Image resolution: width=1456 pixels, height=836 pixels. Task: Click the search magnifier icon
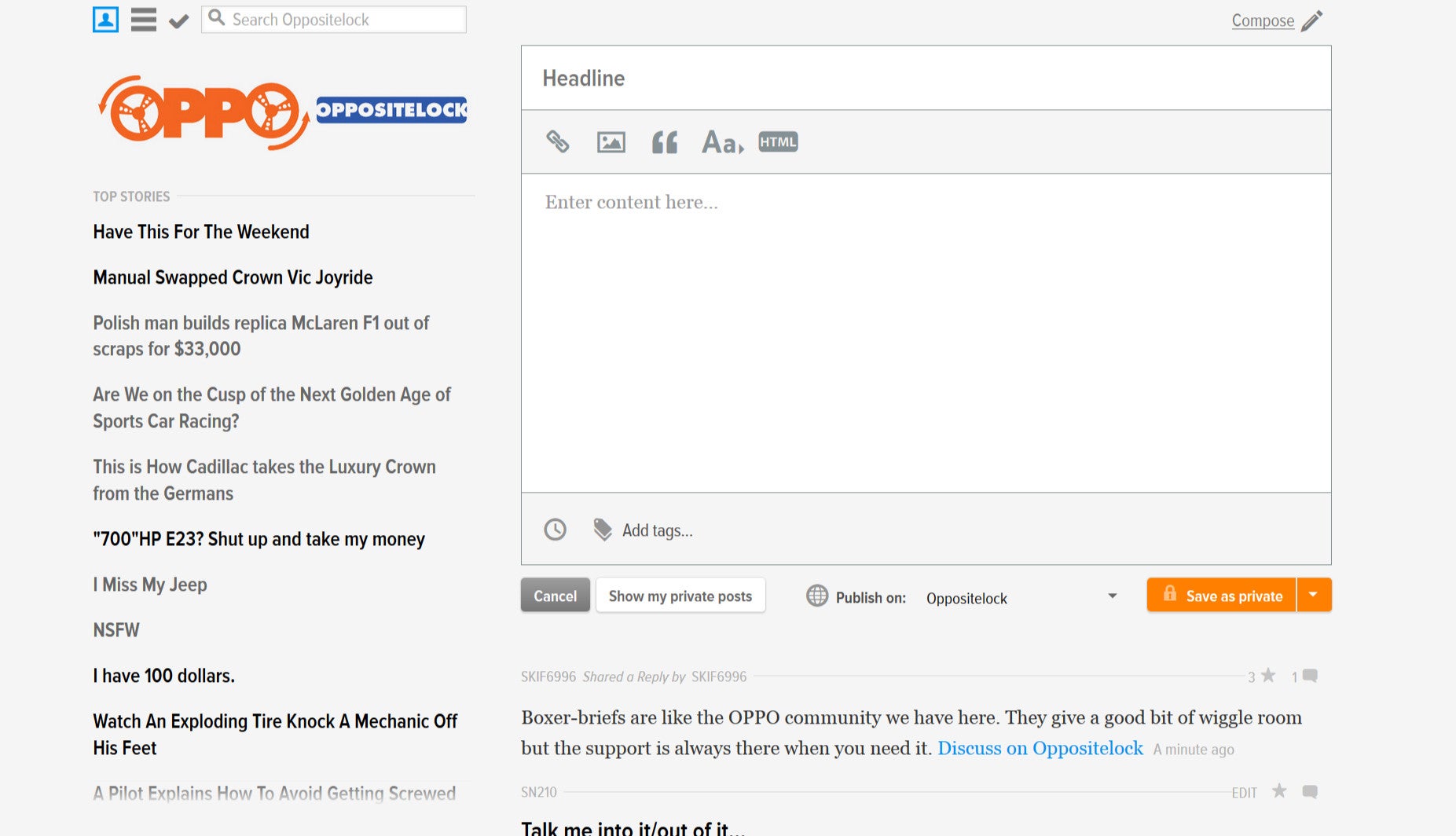tap(217, 18)
